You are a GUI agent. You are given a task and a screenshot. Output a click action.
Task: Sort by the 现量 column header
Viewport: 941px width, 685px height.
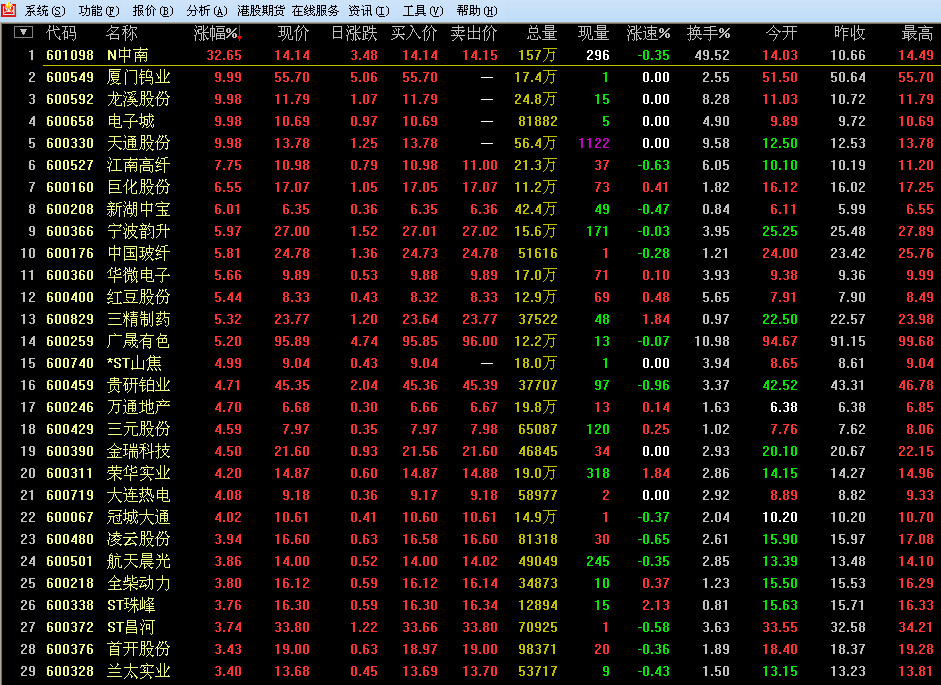click(x=594, y=33)
